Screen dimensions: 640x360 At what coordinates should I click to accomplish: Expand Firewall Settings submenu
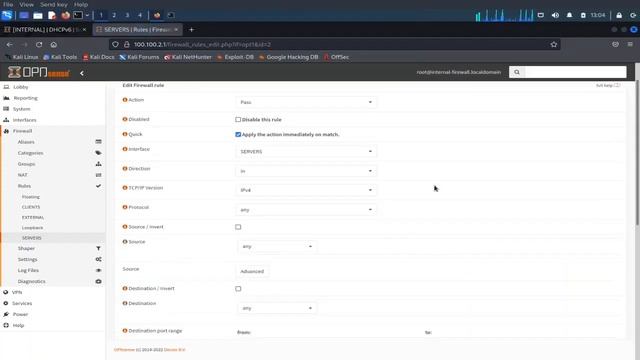pyautogui.click(x=27, y=259)
